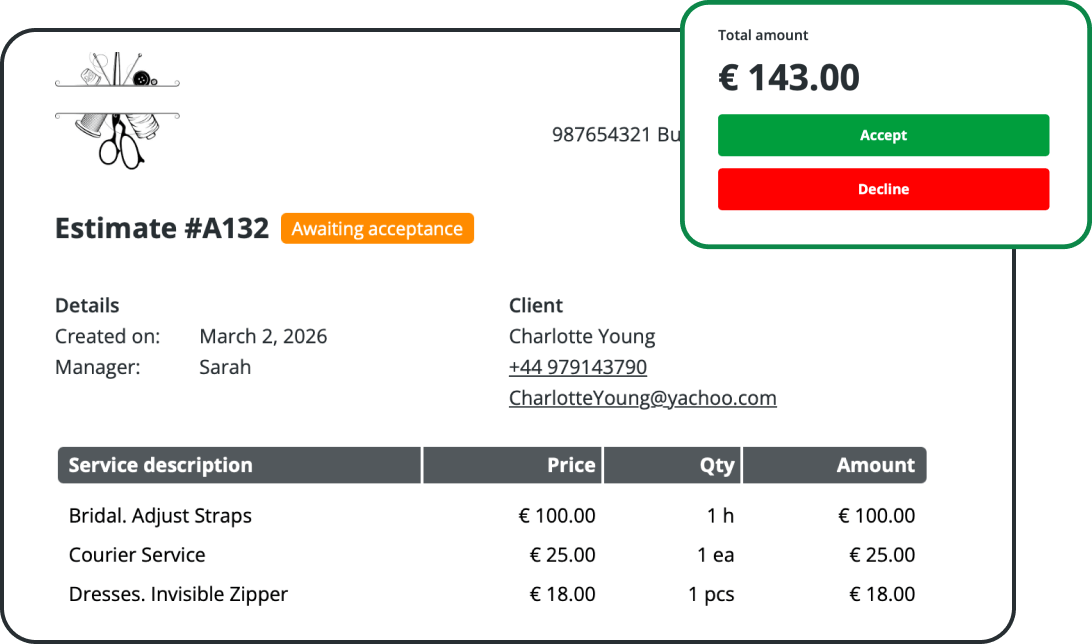Screen dimensions: 1092x644
Task: Click the tailor shop logo icon
Action: point(117,109)
